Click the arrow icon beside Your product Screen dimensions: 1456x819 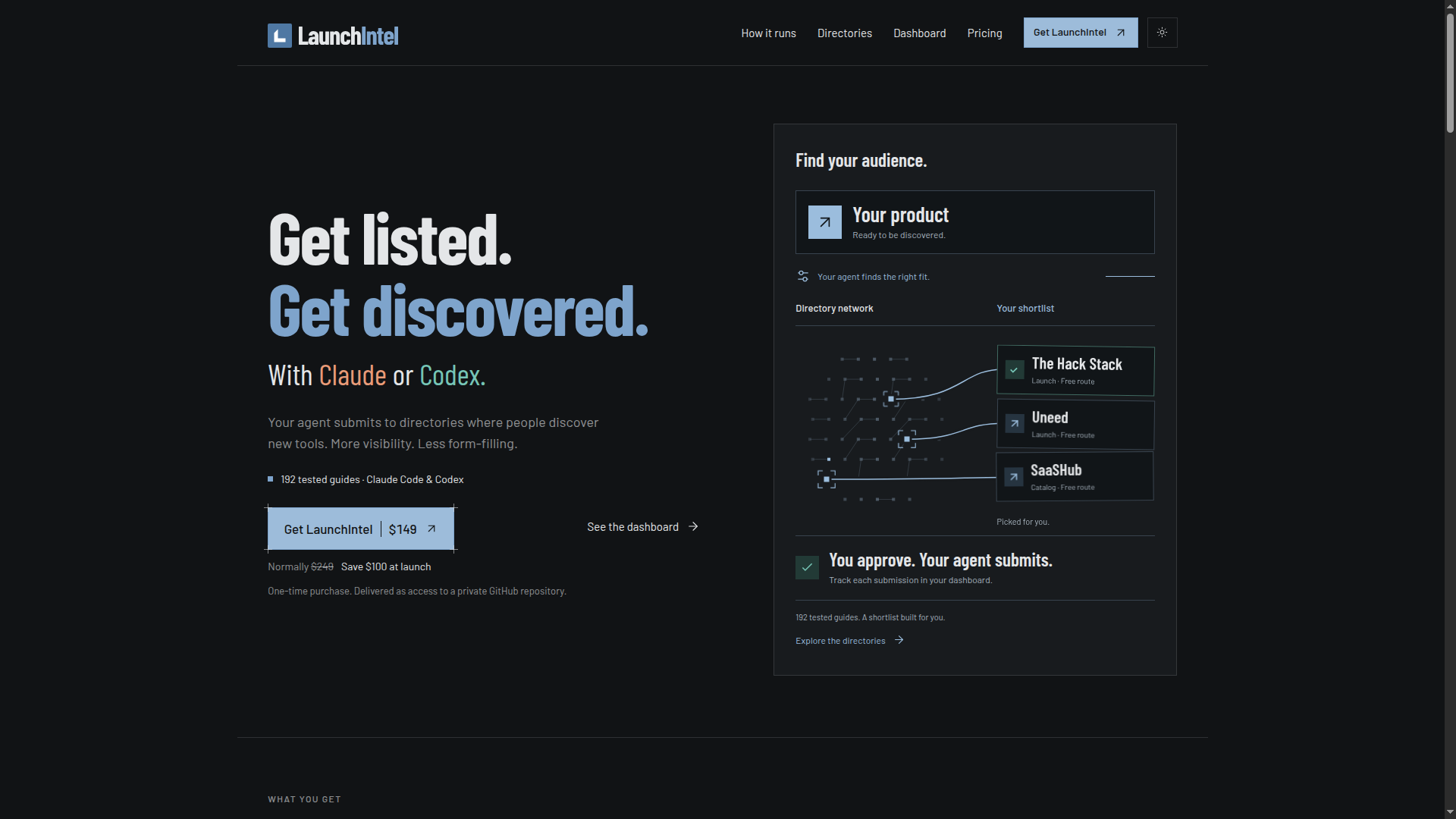(825, 222)
